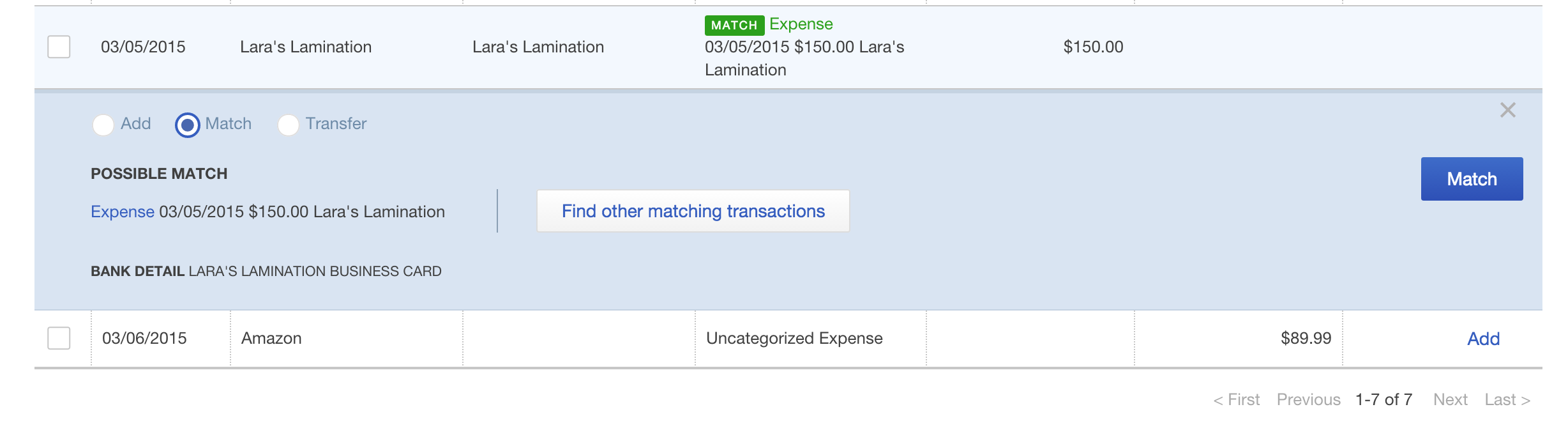Select the Add radio option
This screenshot has height=423, width=1568.
[103, 125]
